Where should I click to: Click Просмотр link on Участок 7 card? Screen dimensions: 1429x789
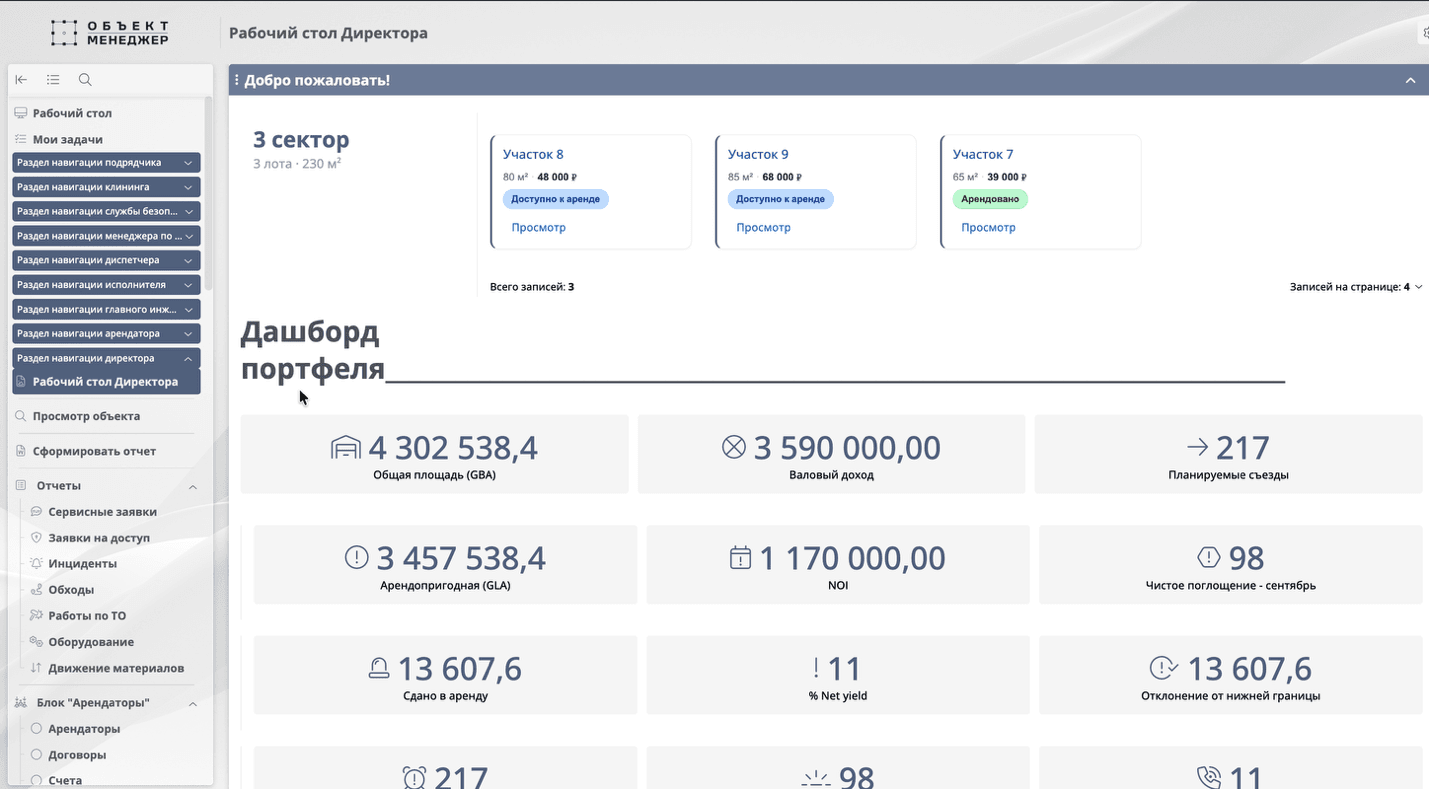pos(988,227)
